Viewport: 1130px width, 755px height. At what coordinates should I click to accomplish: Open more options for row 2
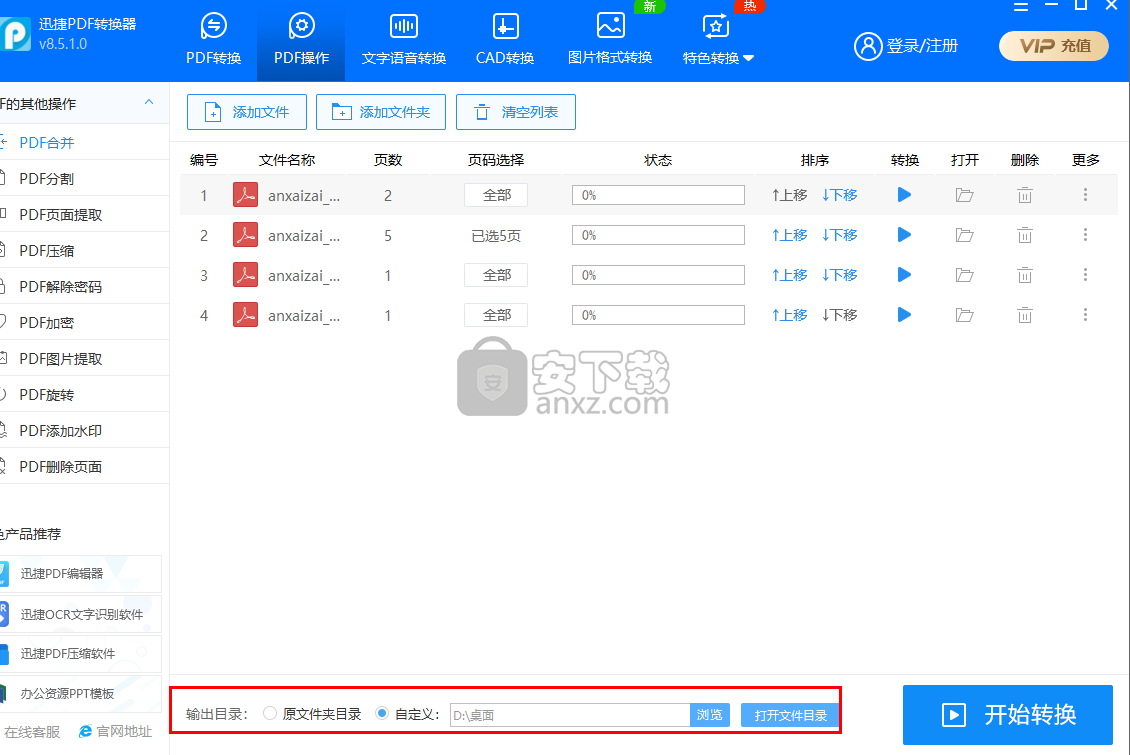click(x=1085, y=235)
